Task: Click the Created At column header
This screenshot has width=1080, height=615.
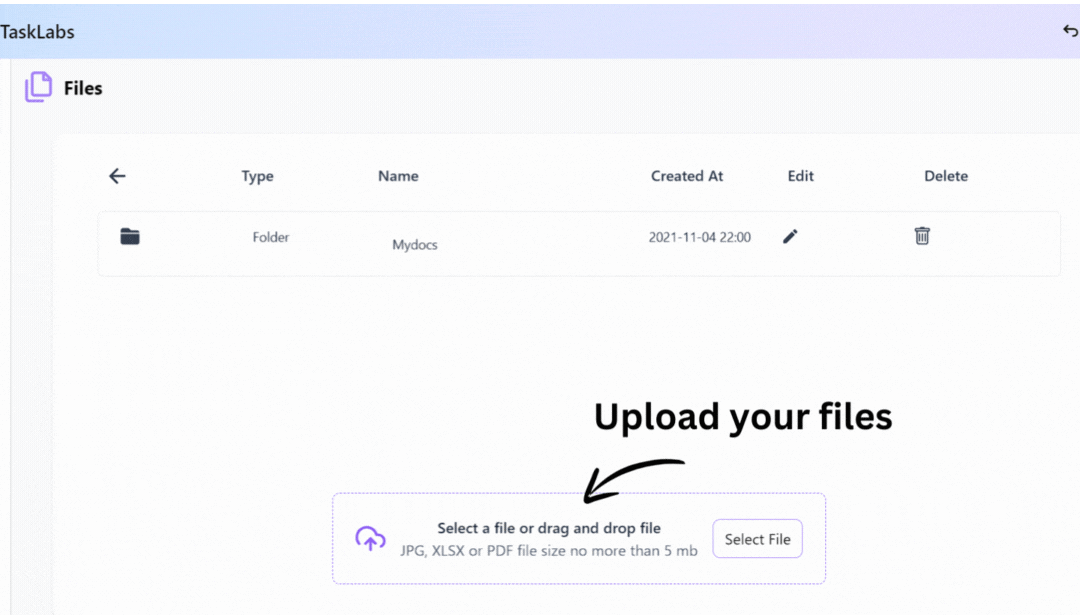Action: [x=687, y=176]
